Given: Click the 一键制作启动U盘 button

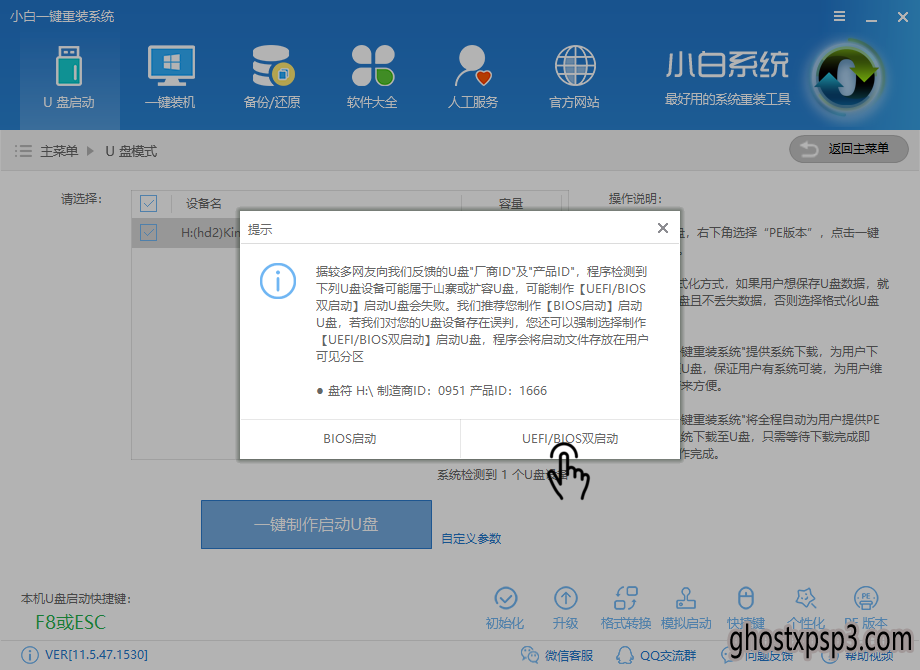Looking at the screenshot, I should click(x=316, y=525).
